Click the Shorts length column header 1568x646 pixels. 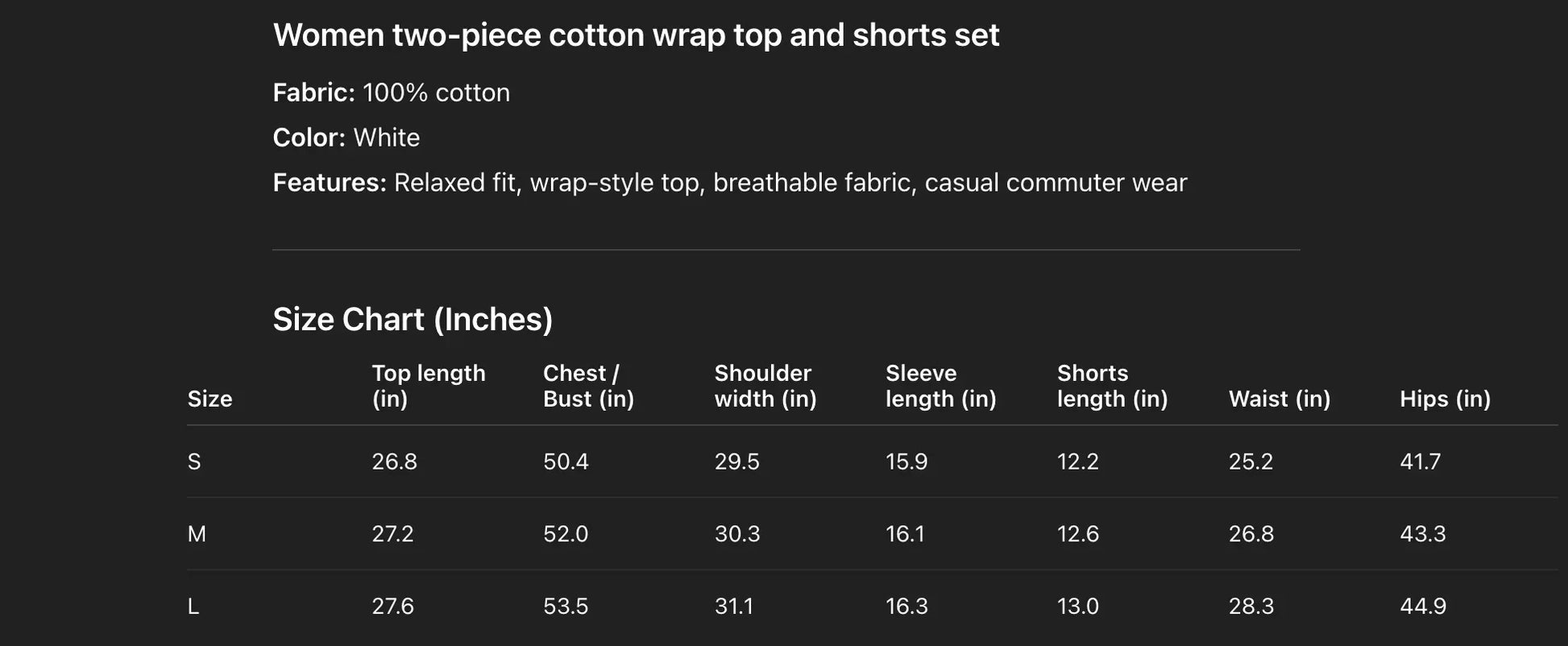tap(1112, 386)
